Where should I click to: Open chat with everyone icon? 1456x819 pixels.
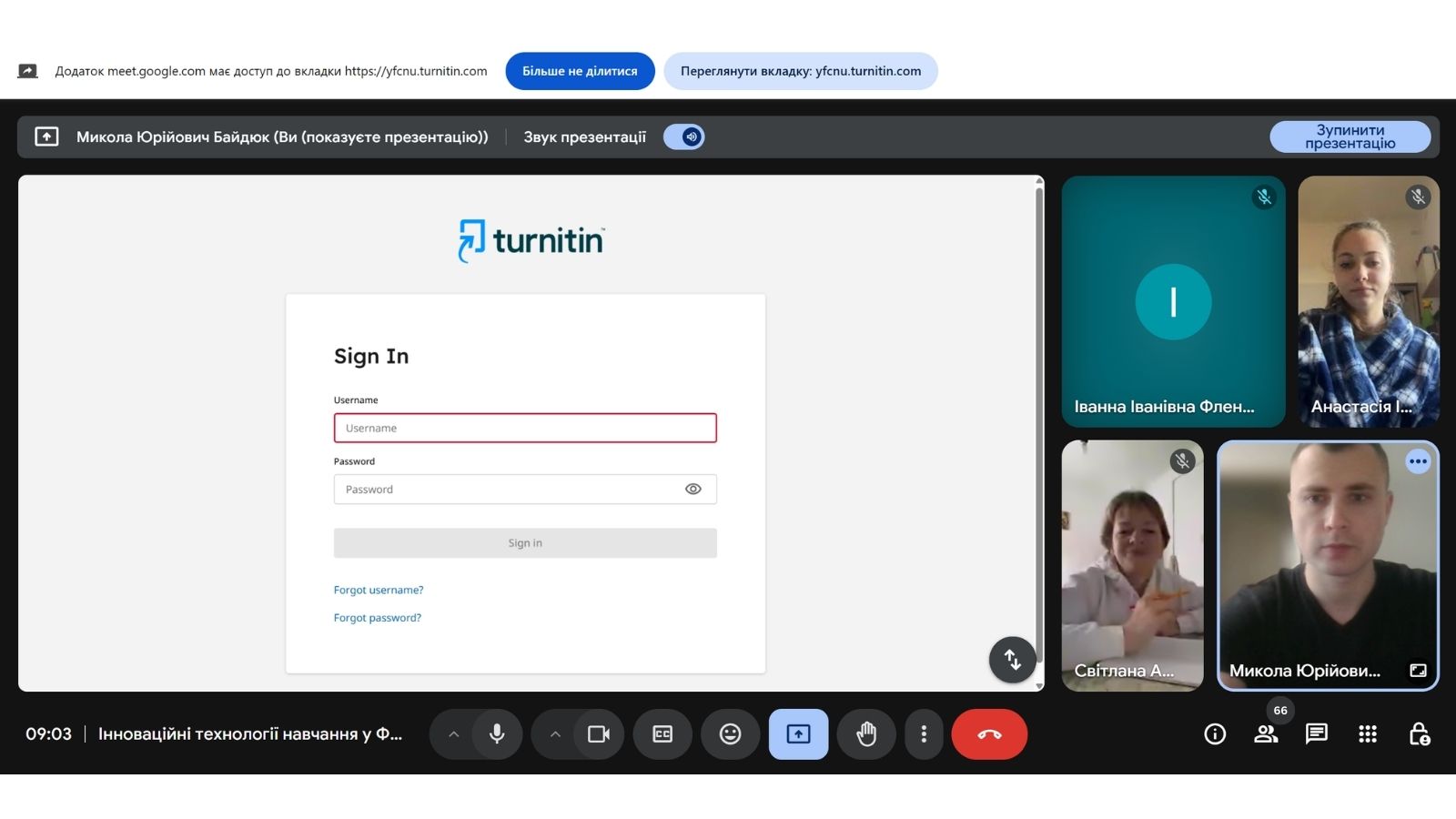click(x=1317, y=734)
